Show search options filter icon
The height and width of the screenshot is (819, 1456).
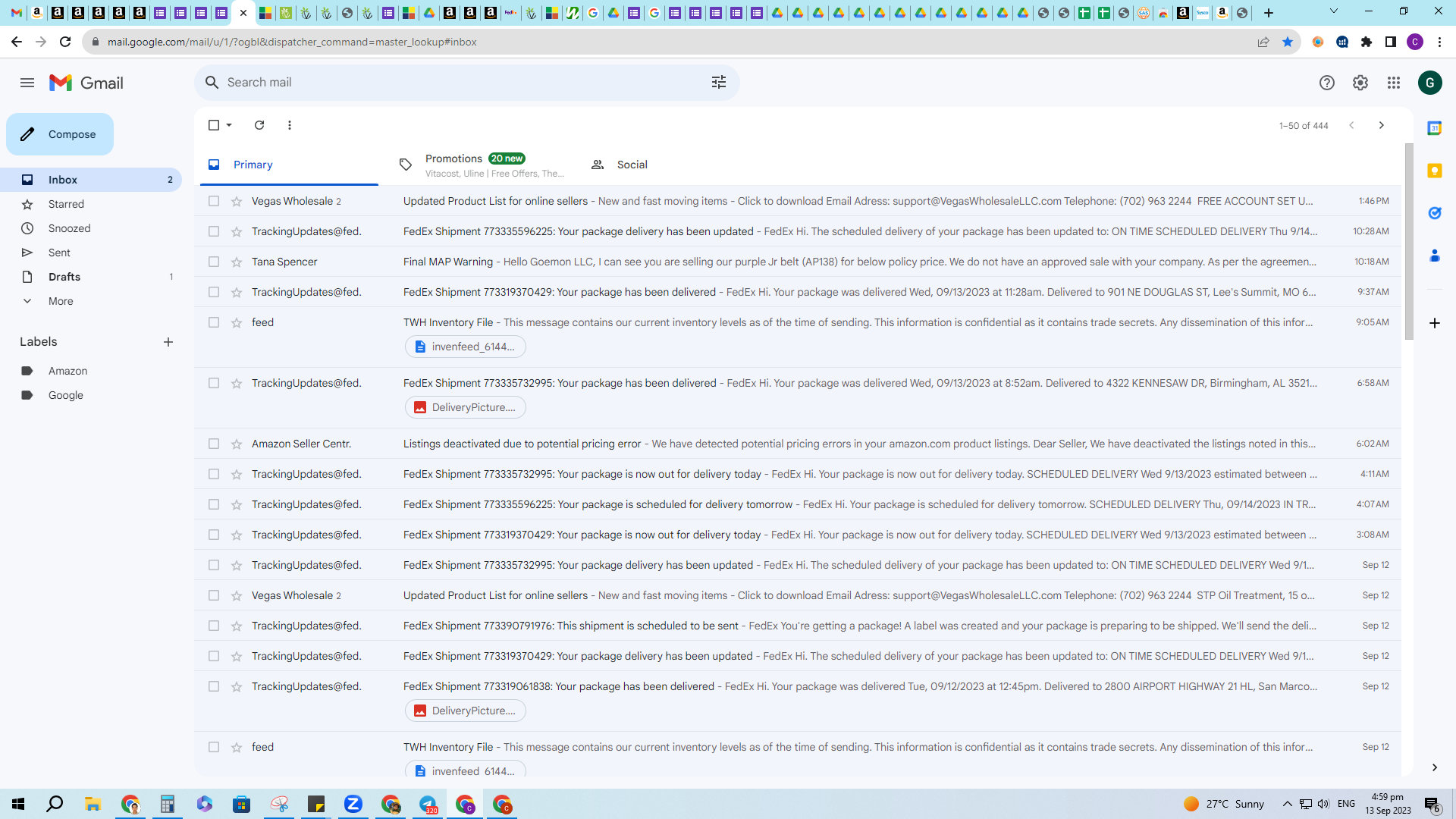[719, 83]
